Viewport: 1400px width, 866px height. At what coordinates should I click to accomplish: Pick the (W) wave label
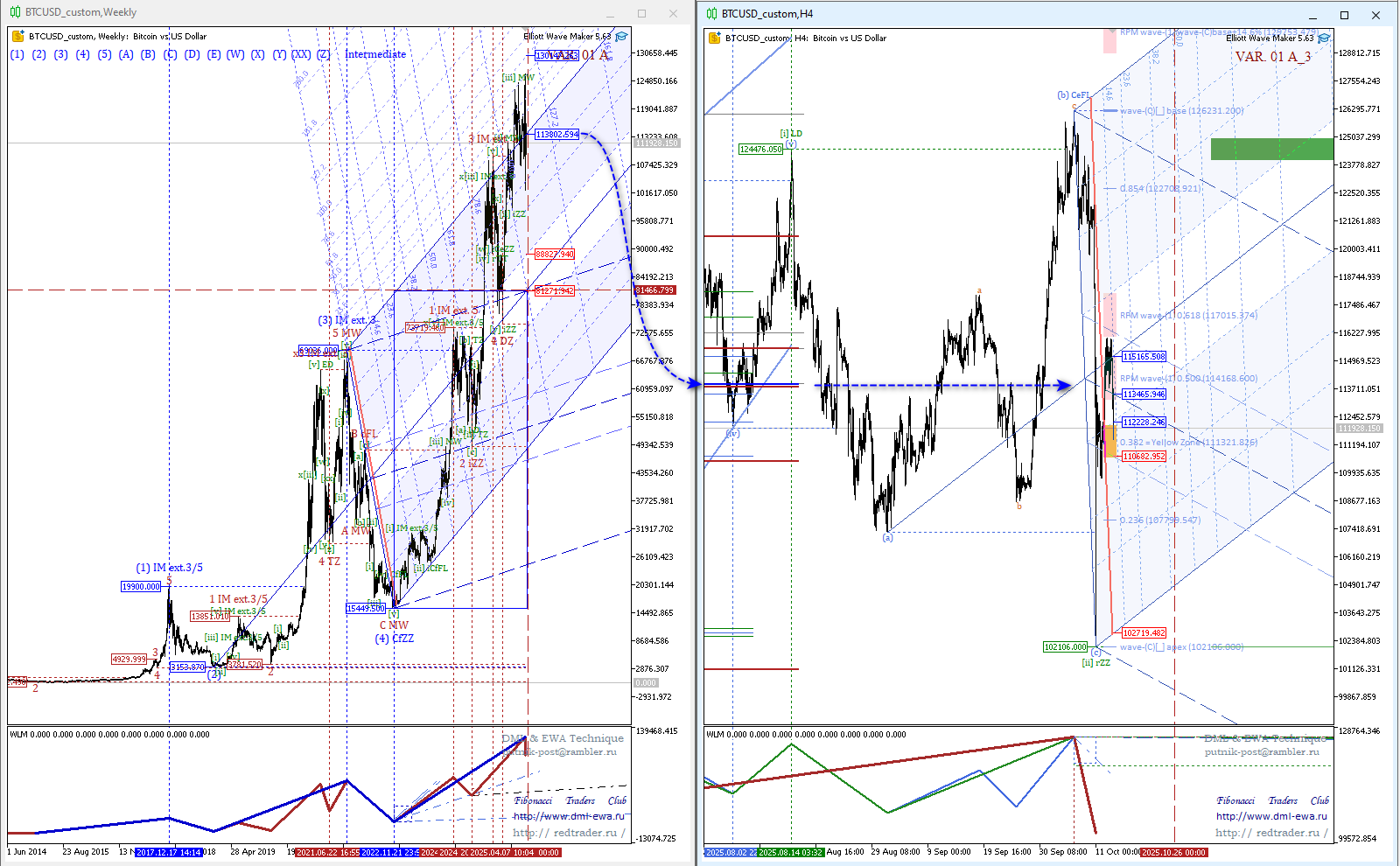(x=235, y=54)
